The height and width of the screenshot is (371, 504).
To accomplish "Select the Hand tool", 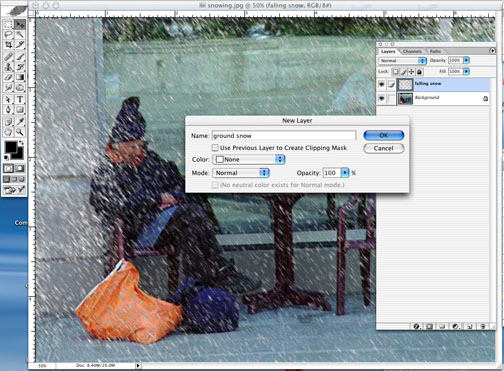I will (x=8, y=132).
